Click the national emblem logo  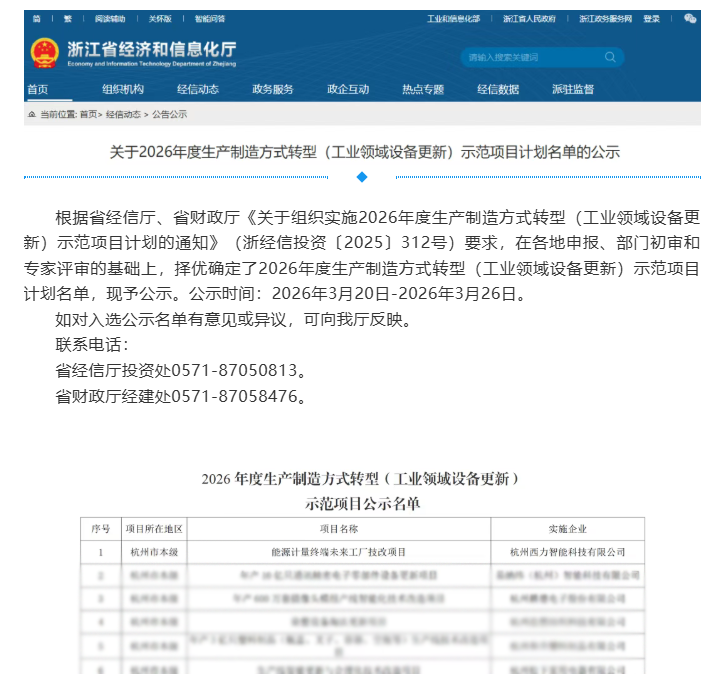(45, 54)
